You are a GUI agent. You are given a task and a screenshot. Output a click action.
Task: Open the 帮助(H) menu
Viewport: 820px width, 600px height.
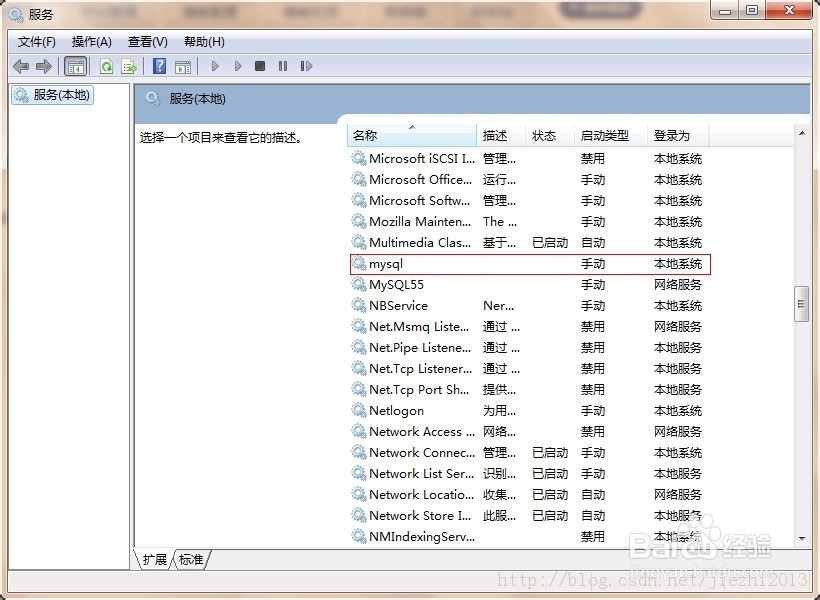[x=204, y=42]
